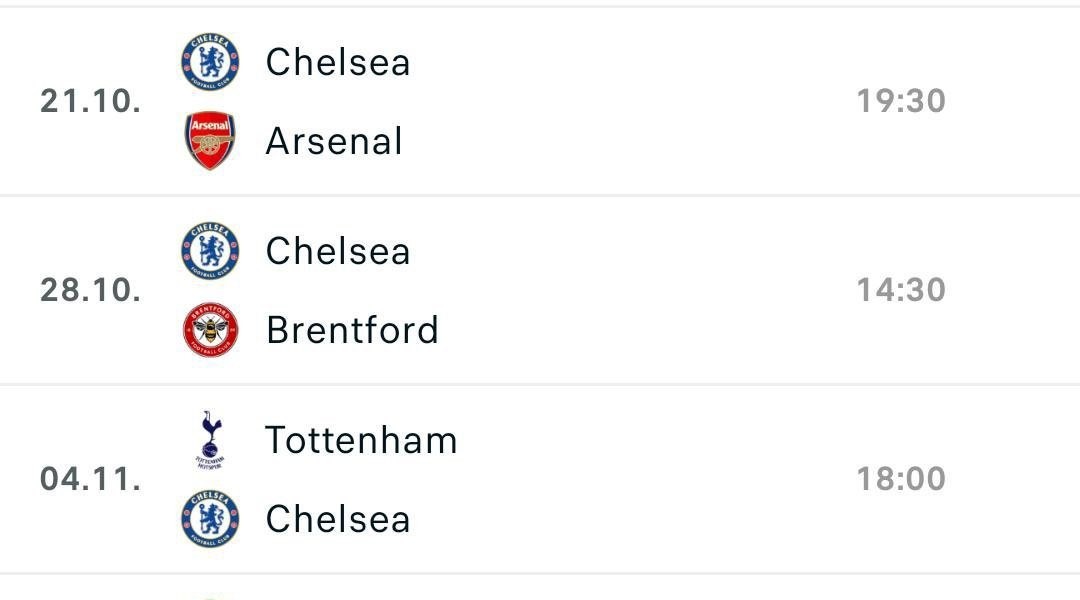
Task: Click Chelsea crest in the 21.10. fixture
Action: (x=210, y=61)
